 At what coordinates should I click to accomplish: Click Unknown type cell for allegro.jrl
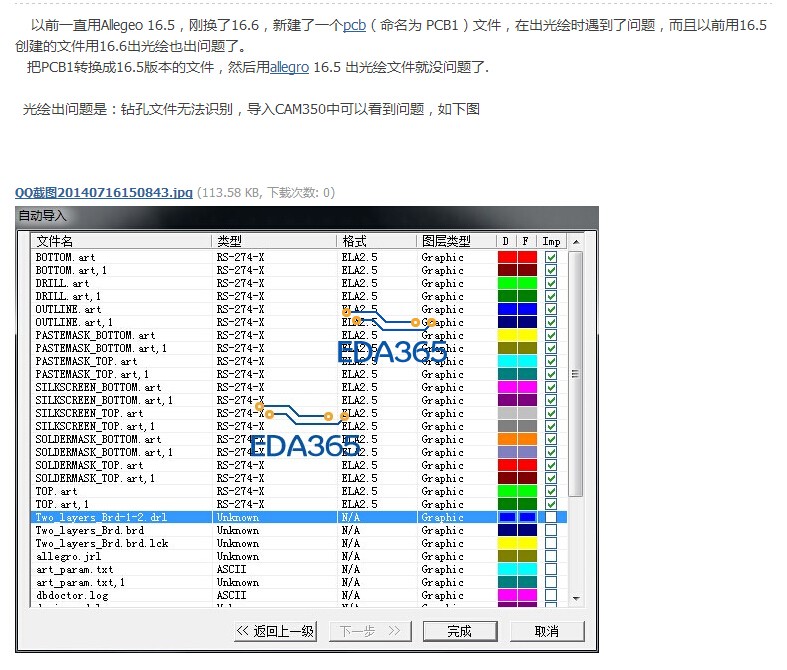coord(238,556)
